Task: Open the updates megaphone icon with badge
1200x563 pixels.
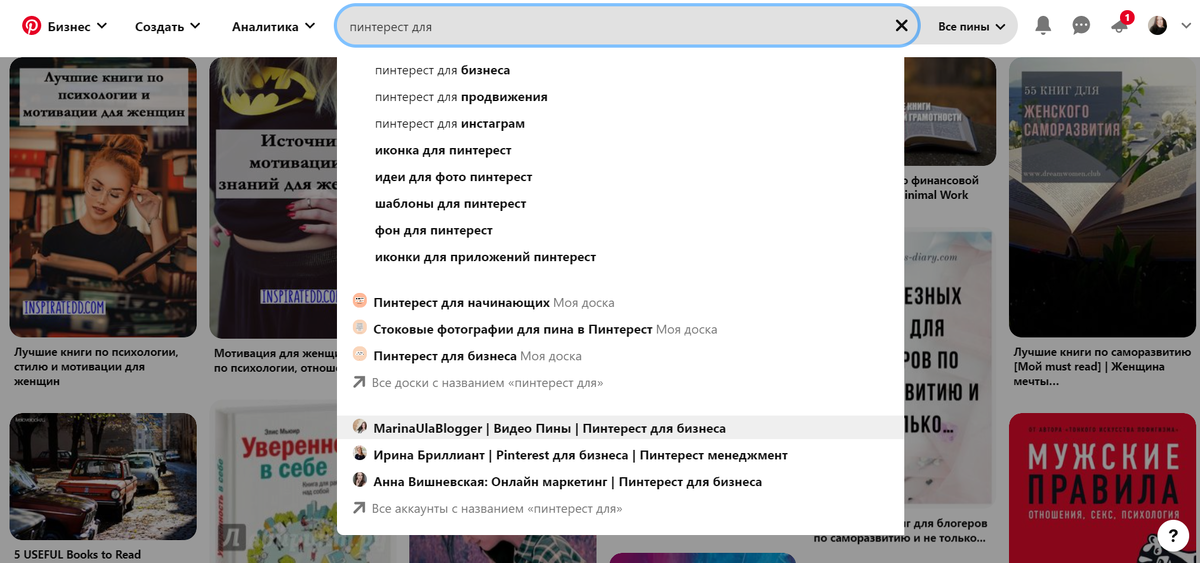Action: click(1120, 24)
